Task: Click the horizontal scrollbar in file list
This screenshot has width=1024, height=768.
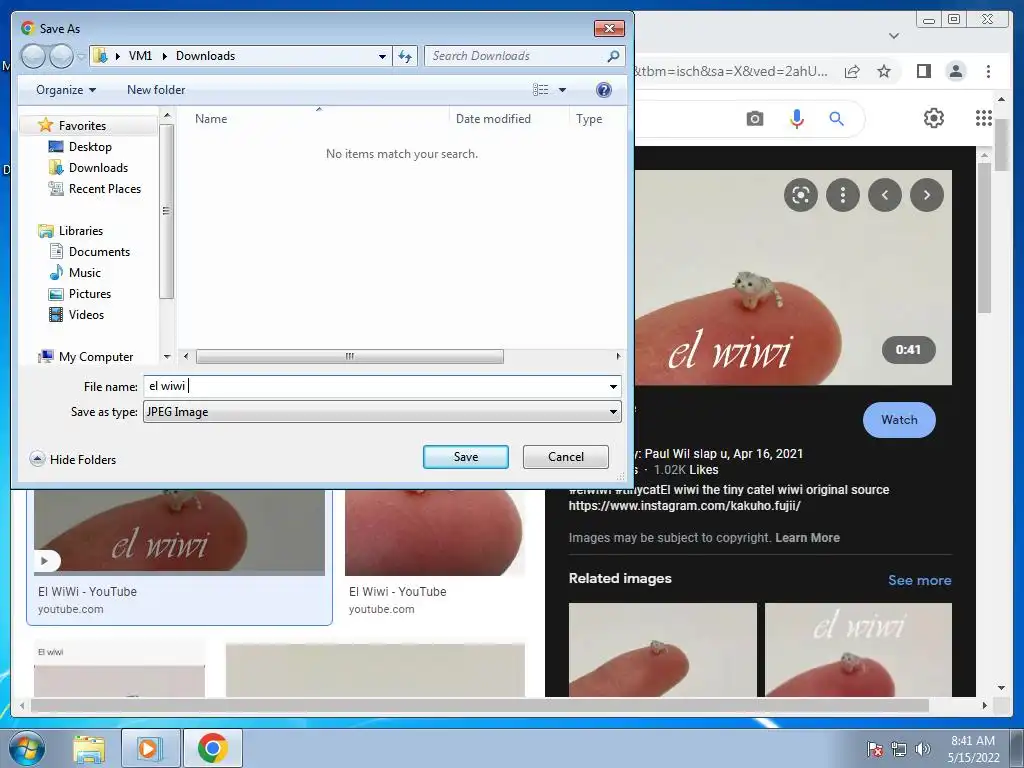Action: point(349,357)
